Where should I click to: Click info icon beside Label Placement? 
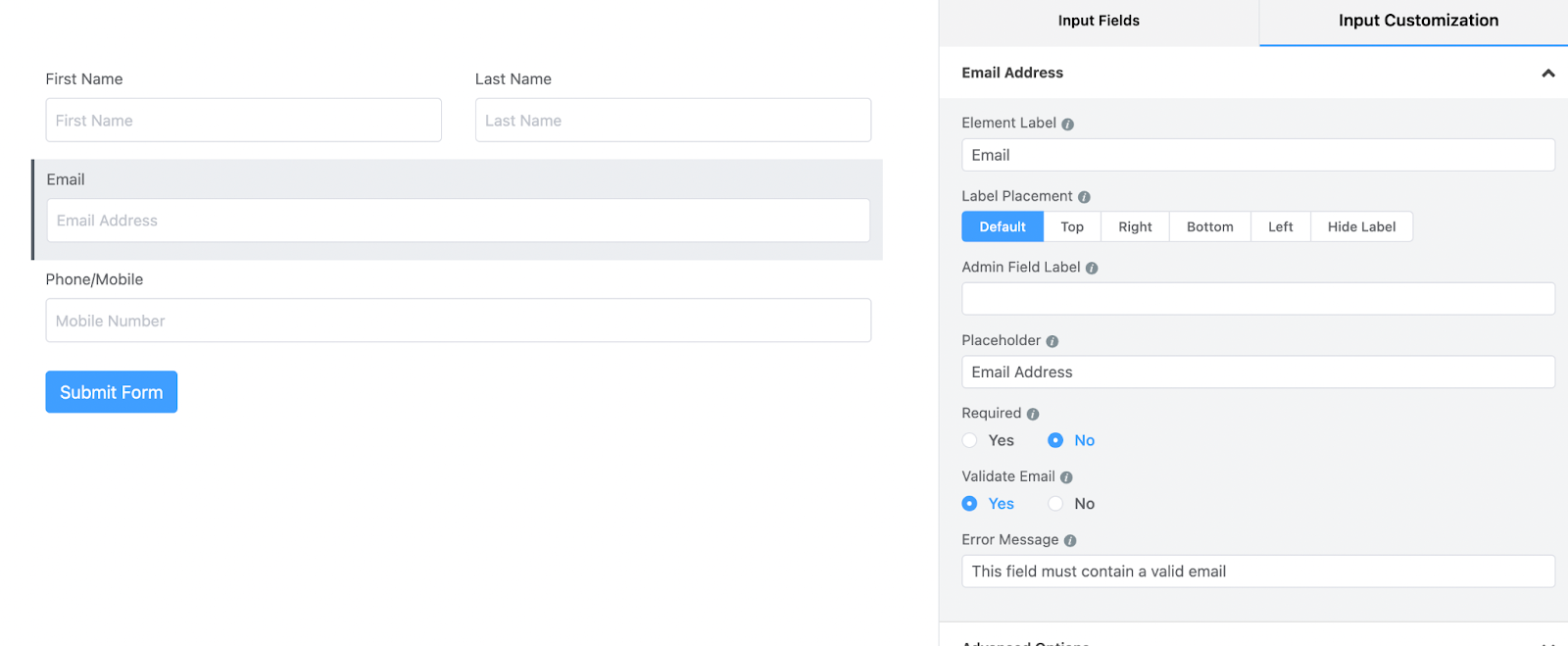click(1084, 197)
